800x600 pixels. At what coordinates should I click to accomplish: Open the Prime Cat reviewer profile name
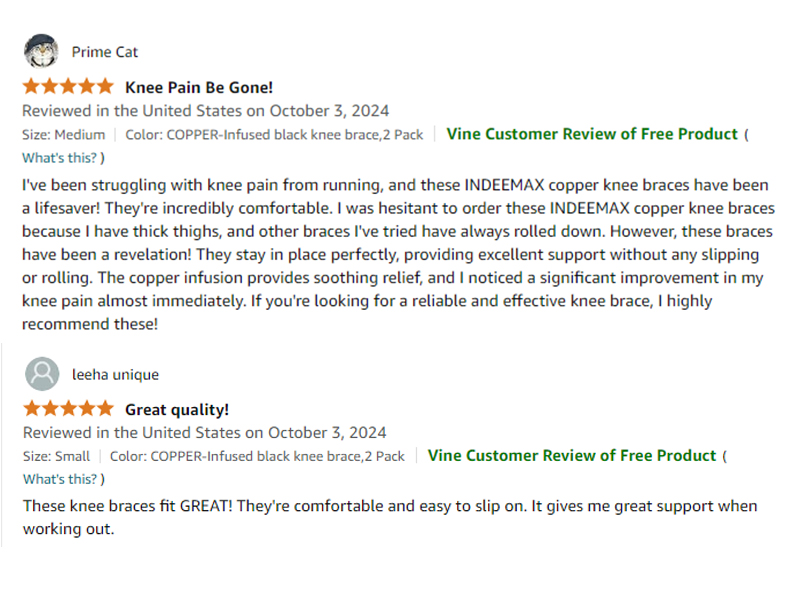(x=105, y=52)
